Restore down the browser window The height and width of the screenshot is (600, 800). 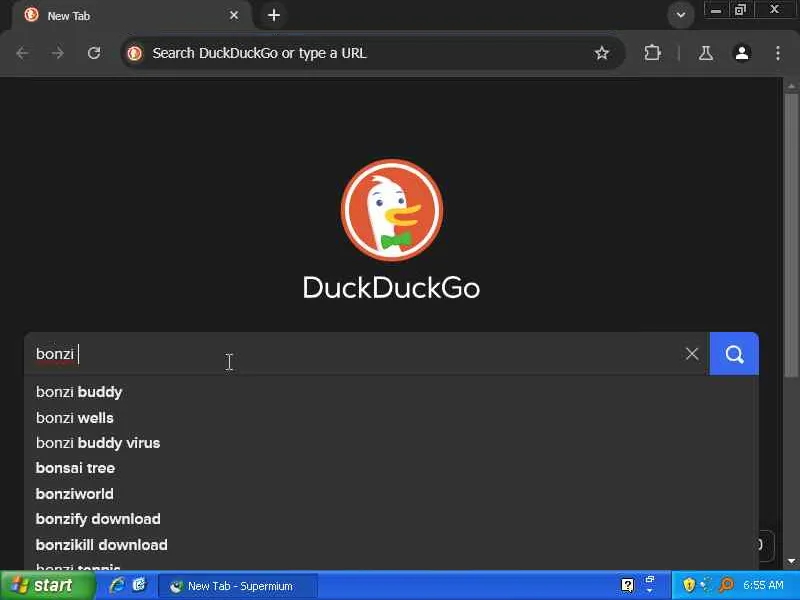point(740,11)
